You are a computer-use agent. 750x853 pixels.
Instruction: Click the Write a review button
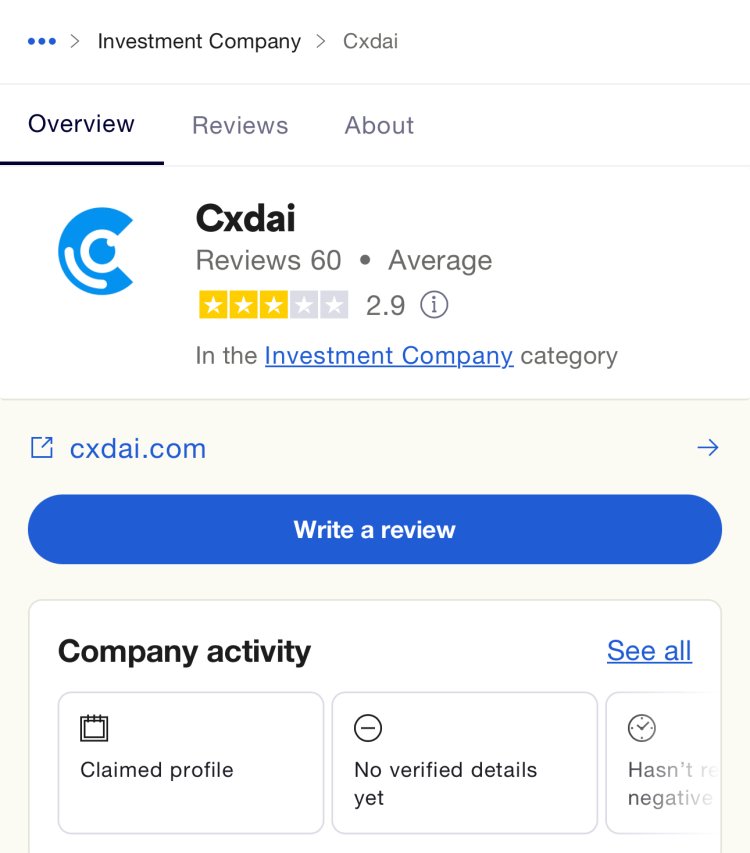(375, 529)
